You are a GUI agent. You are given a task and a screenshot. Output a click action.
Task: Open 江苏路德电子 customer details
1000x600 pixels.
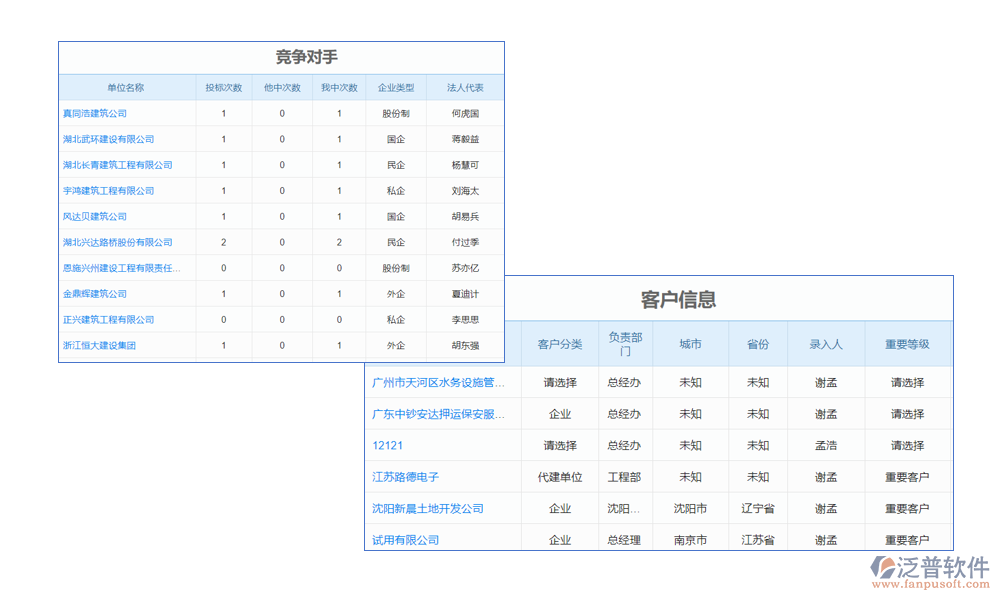point(404,477)
